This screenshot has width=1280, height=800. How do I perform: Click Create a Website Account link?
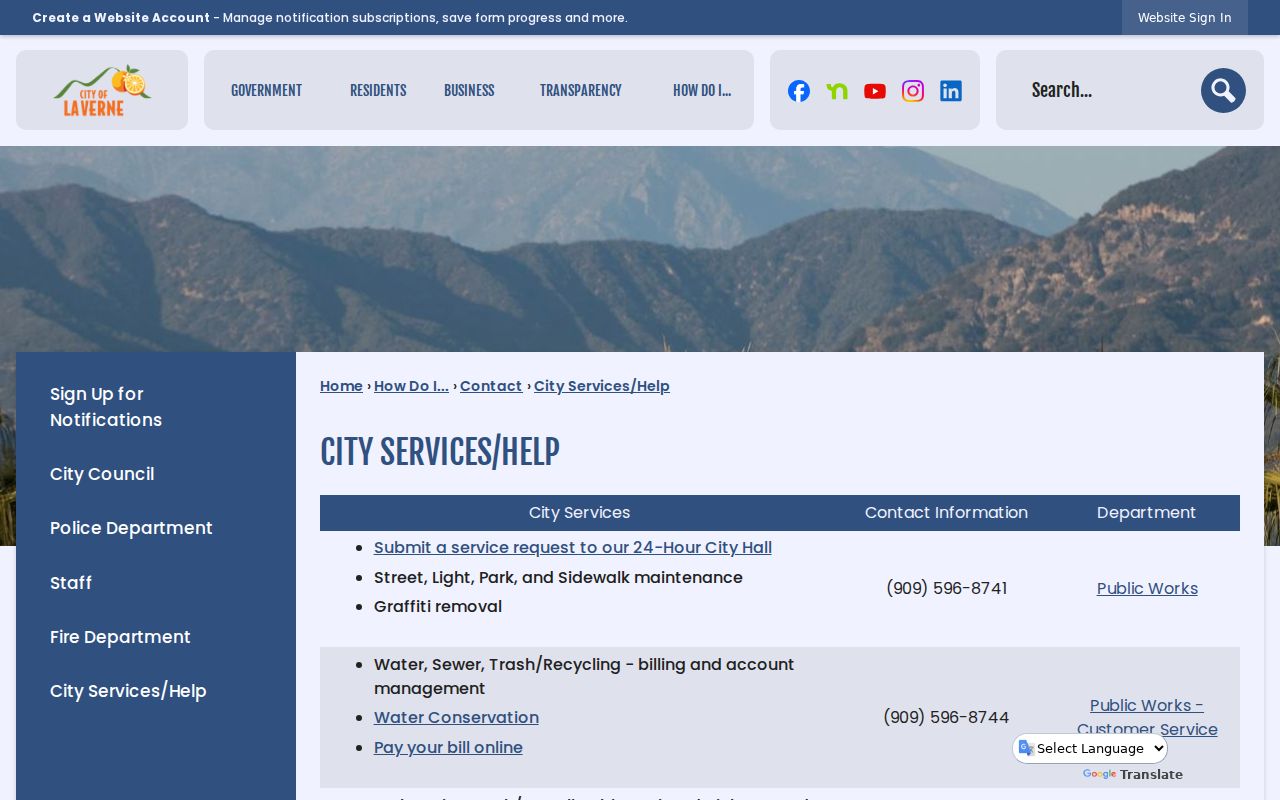[121, 17]
